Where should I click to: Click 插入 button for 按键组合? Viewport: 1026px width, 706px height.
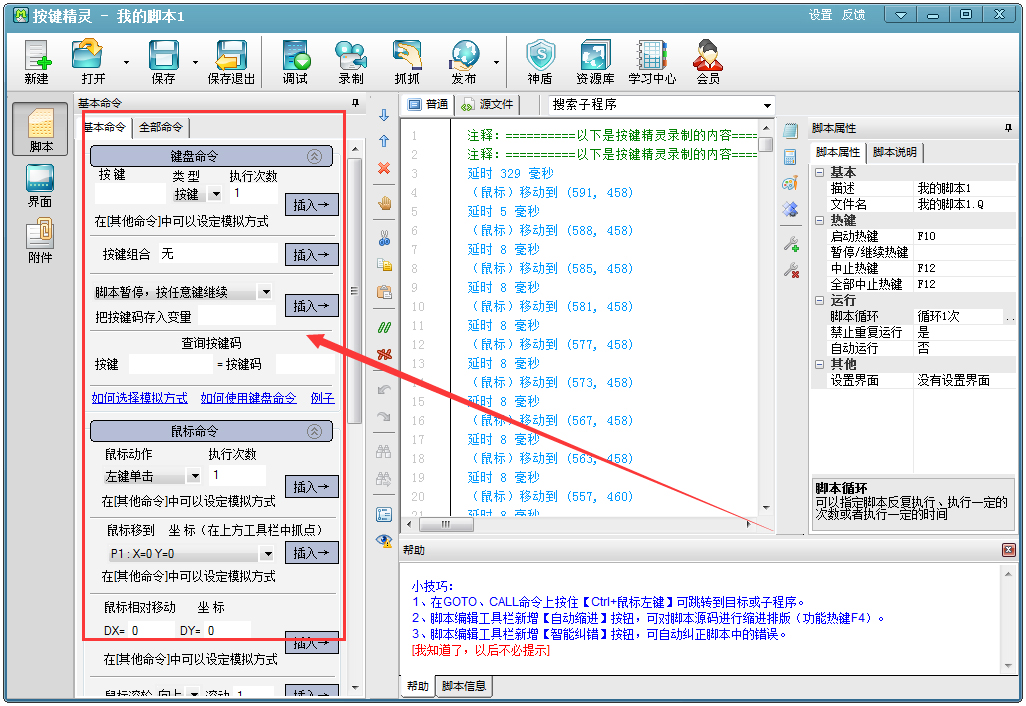coord(311,255)
